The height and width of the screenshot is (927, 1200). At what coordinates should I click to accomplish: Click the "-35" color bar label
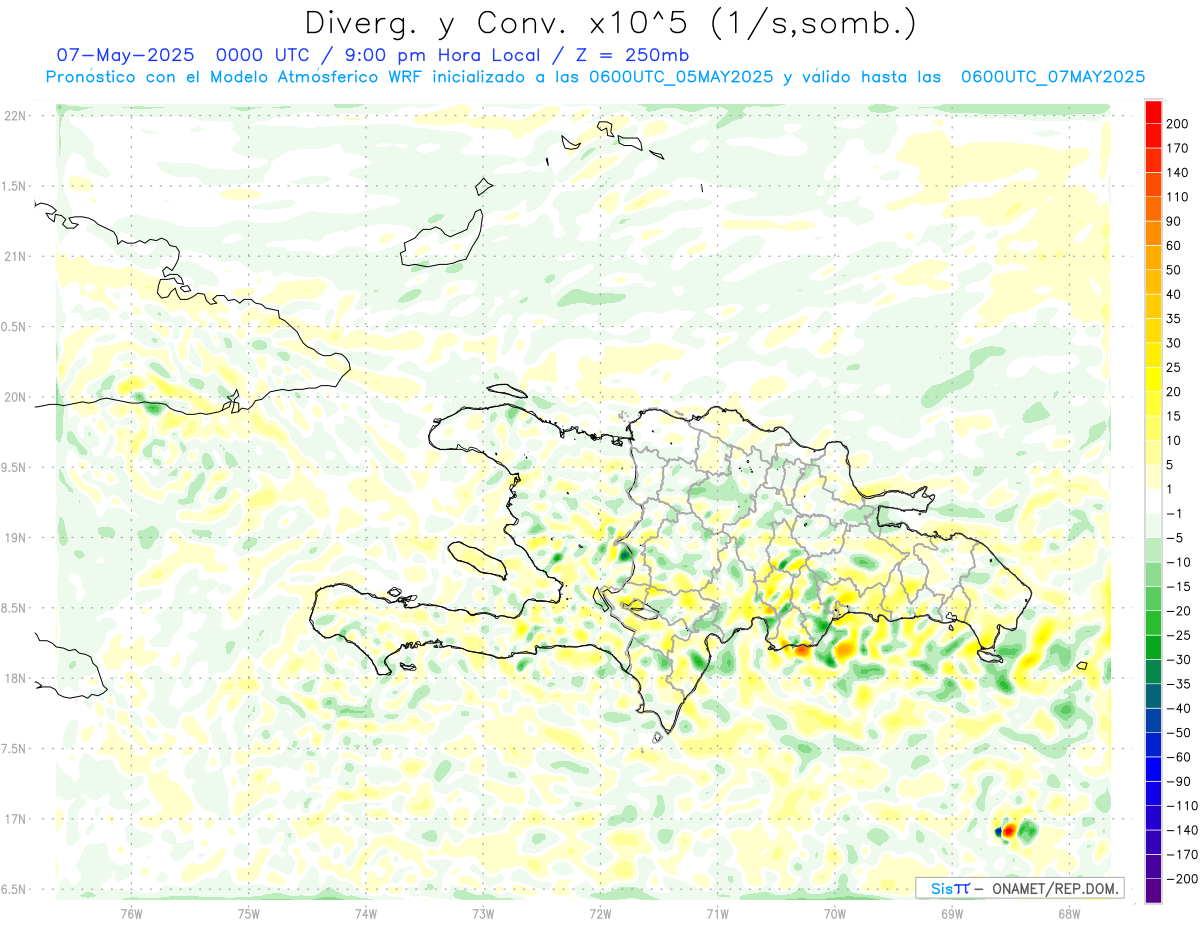coord(1178,684)
